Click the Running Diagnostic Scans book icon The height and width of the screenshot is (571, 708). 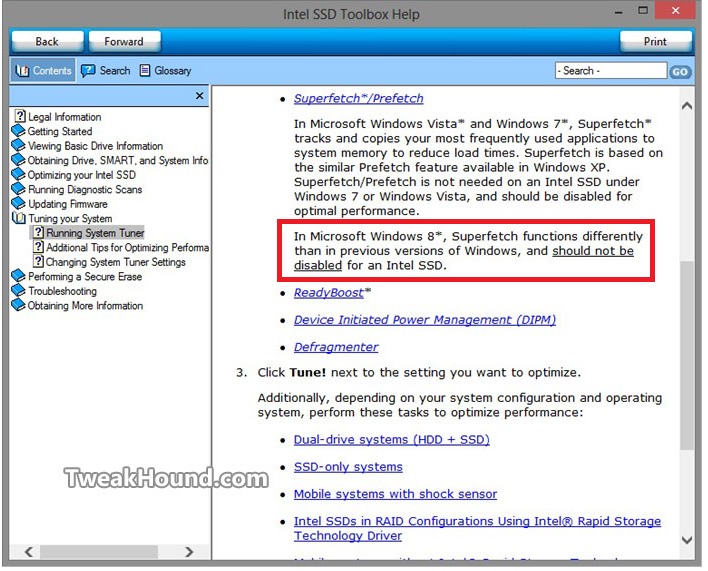click(x=19, y=189)
